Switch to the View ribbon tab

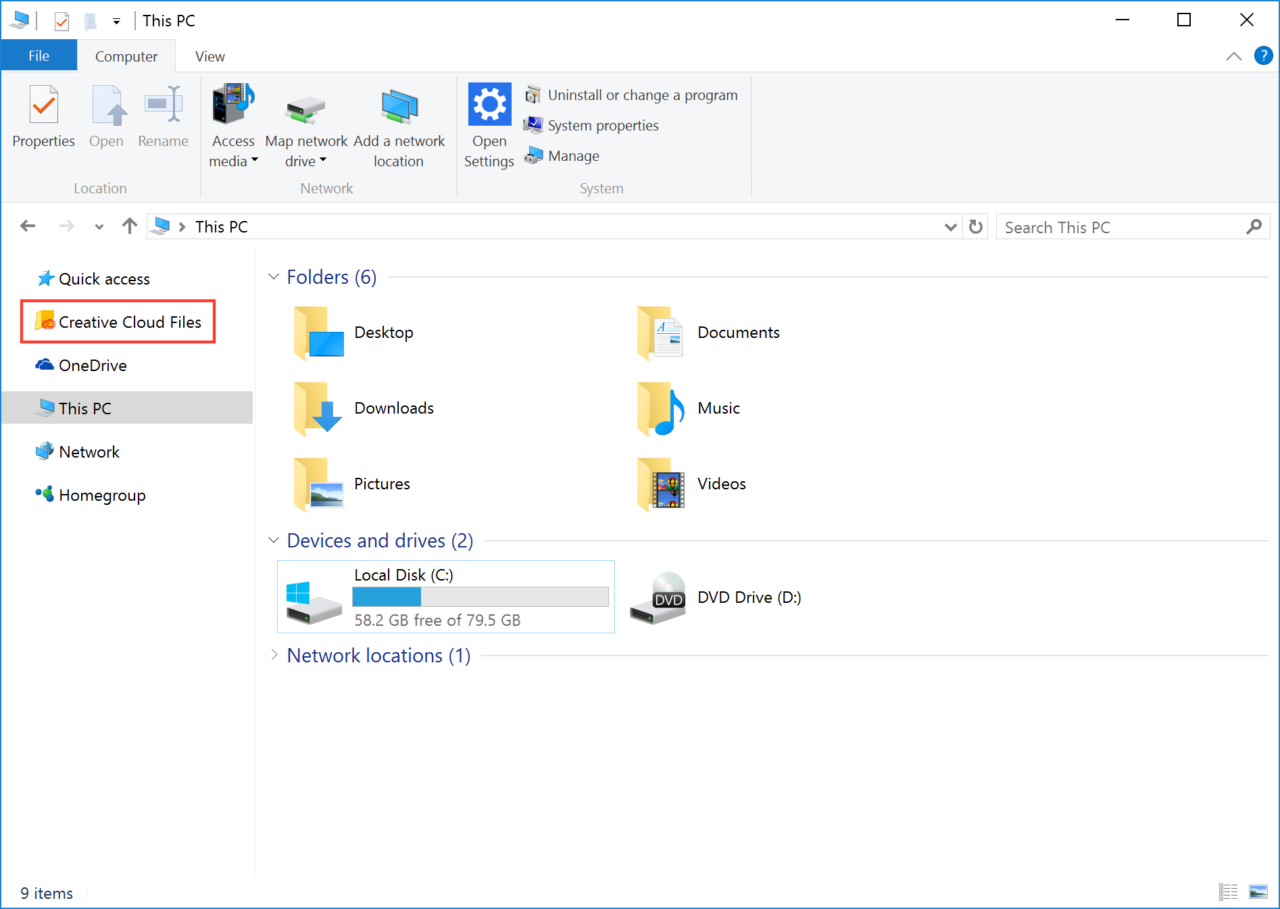pos(210,56)
